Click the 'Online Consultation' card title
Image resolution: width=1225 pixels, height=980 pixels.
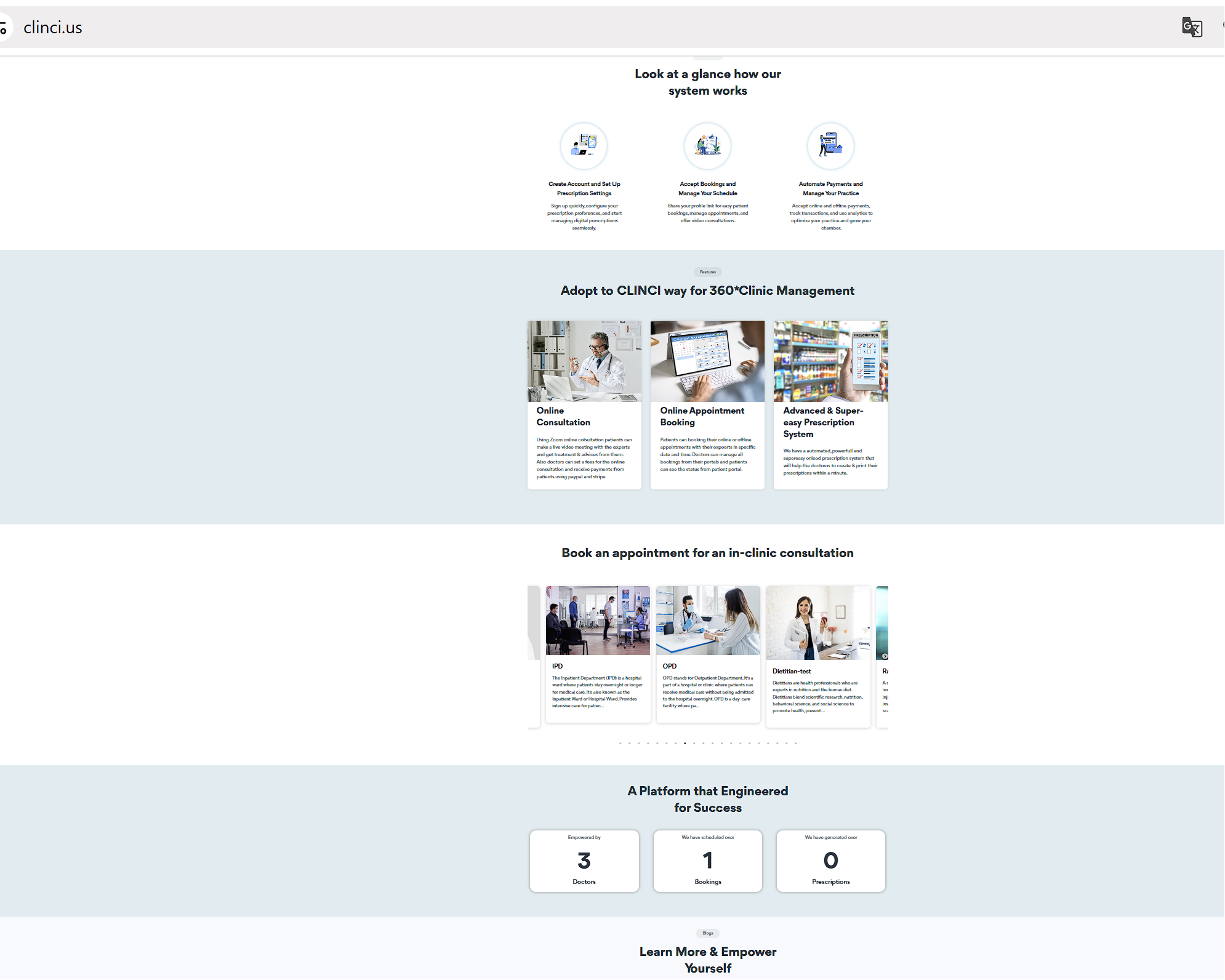(563, 417)
